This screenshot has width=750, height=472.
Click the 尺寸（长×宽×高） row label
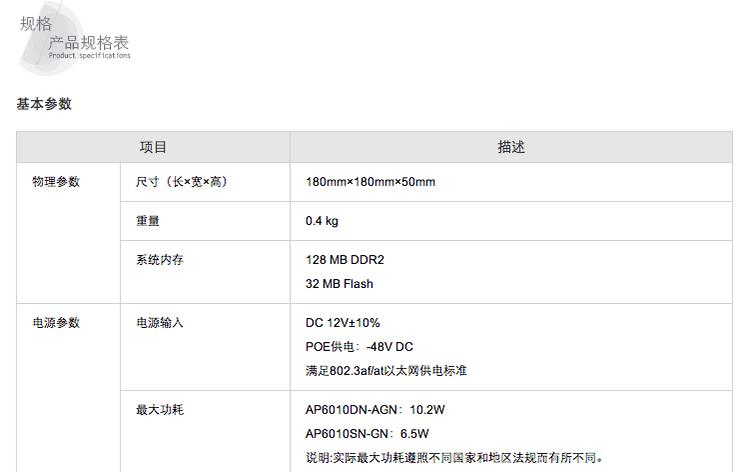pos(182,182)
